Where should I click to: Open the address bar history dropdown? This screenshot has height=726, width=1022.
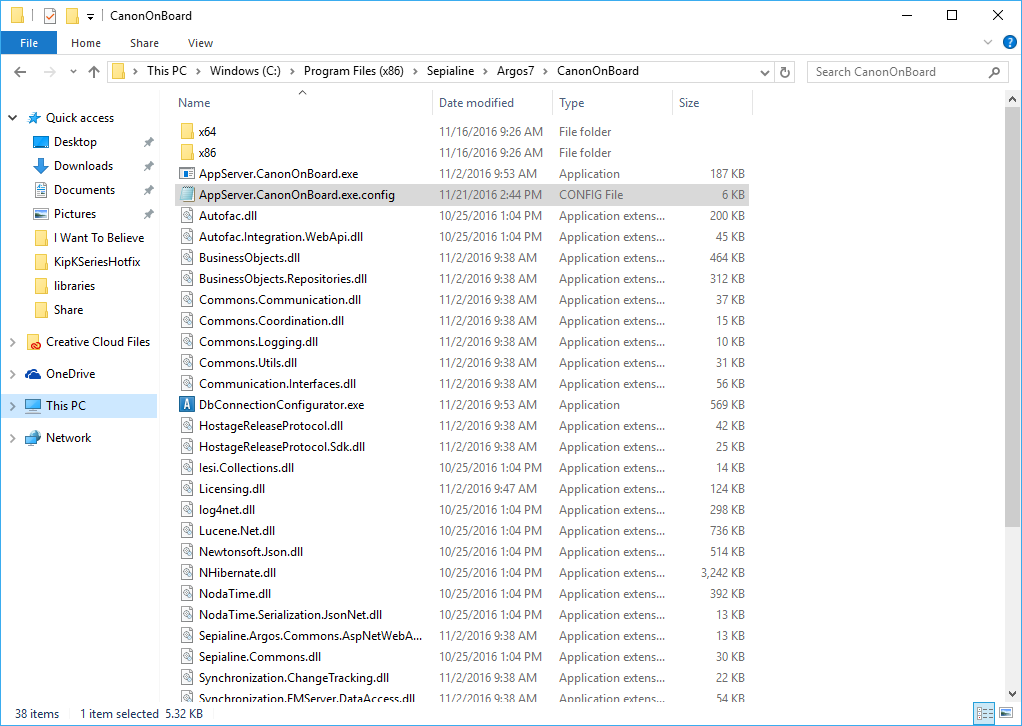(765, 72)
